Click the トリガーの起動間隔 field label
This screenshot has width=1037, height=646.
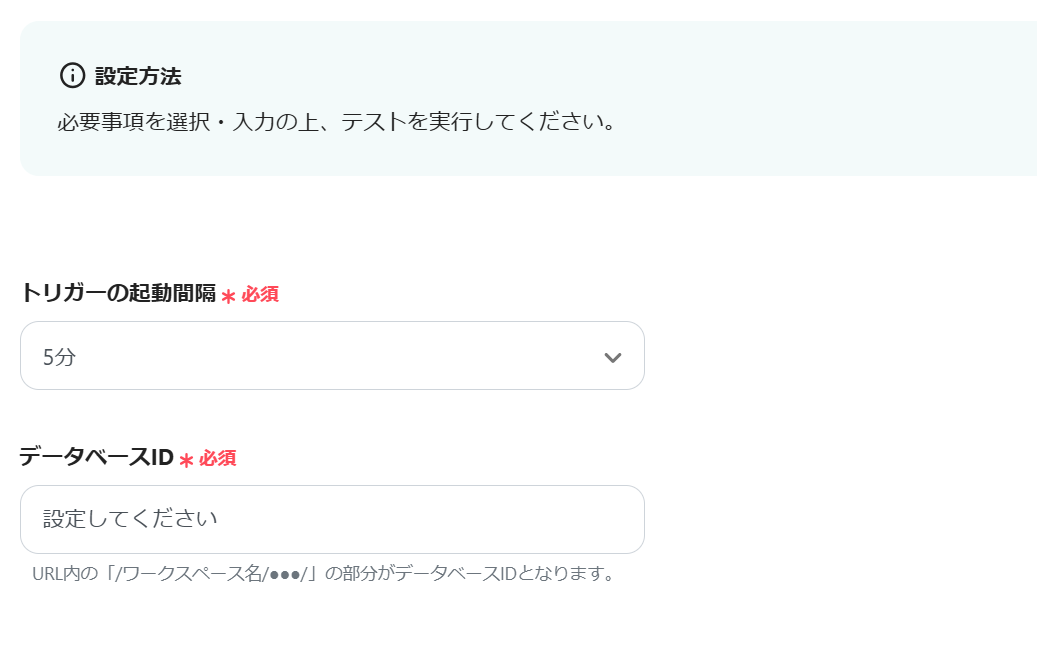pyautogui.click(x=118, y=293)
